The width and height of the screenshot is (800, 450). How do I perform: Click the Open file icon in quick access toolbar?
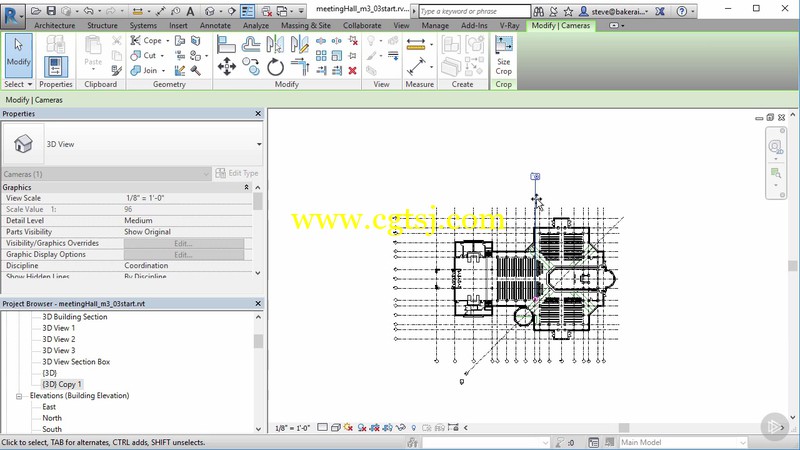pyautogui.click(x=36, y=11)
